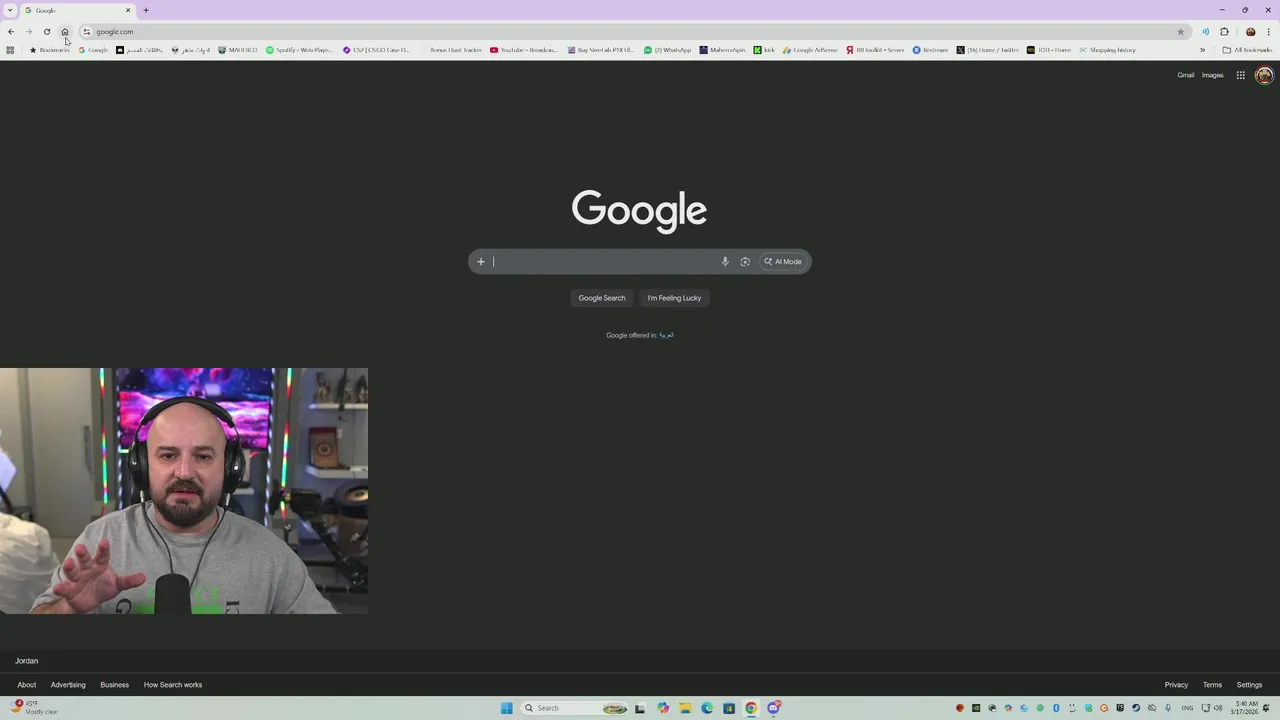
Task: Open Discord icon in taskbar
Action: click(x=773, y=708)
